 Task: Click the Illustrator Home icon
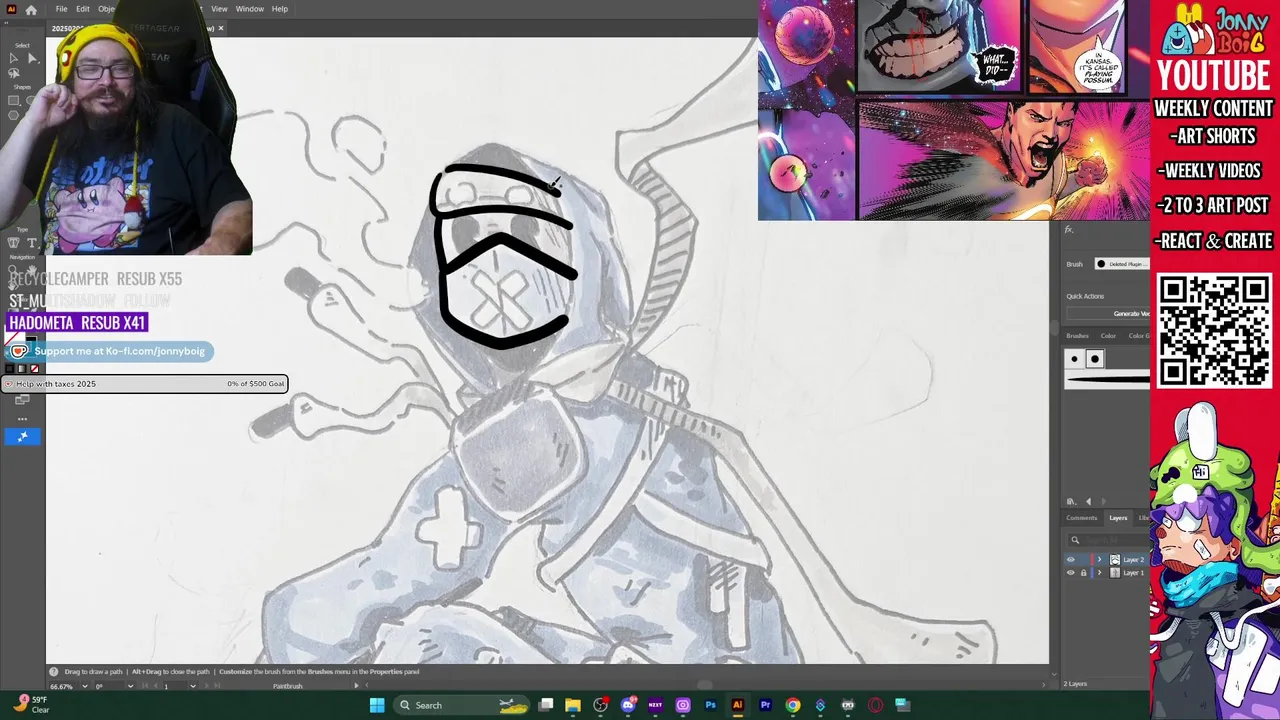[x=31, y=9]
